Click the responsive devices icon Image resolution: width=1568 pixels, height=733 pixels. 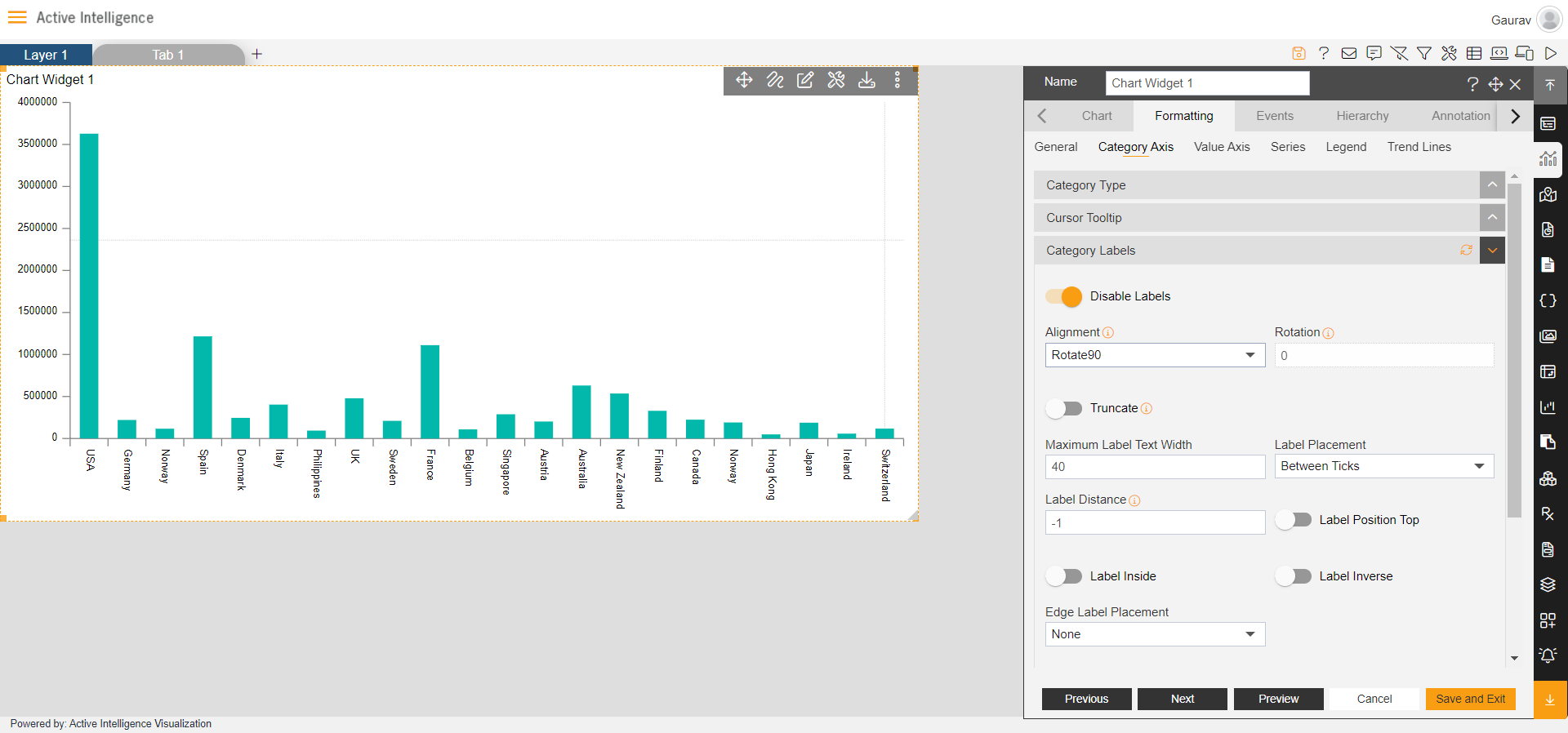(x=1525, y=53)
